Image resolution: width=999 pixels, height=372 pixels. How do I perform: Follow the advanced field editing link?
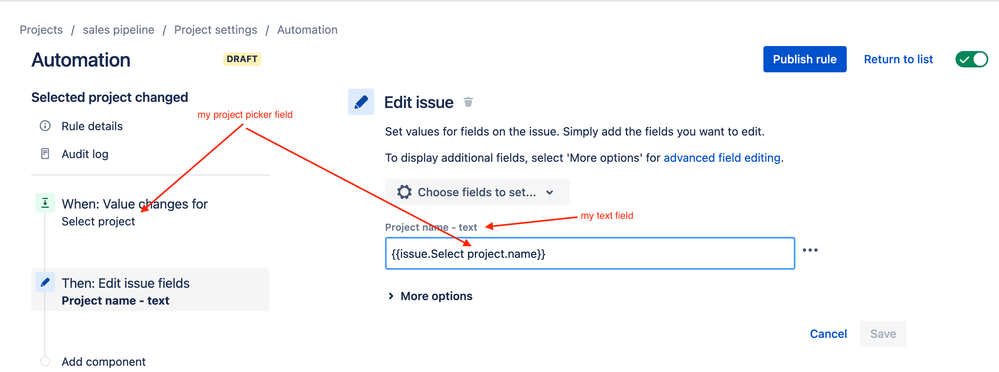[x=722, y=158]
